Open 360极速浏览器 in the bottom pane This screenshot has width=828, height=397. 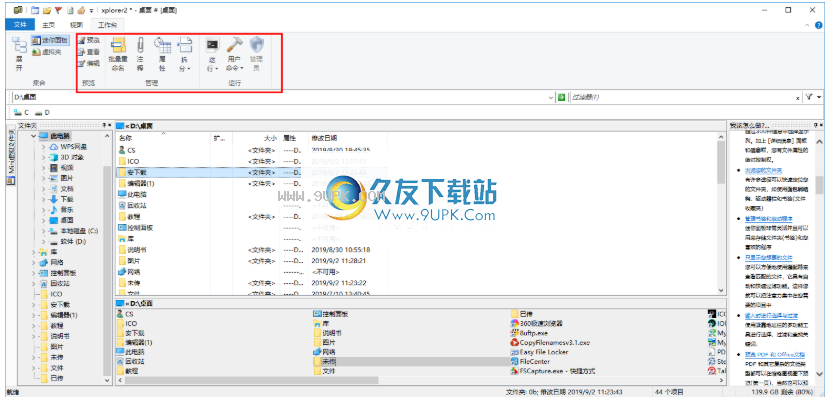[x=537, y=323]
